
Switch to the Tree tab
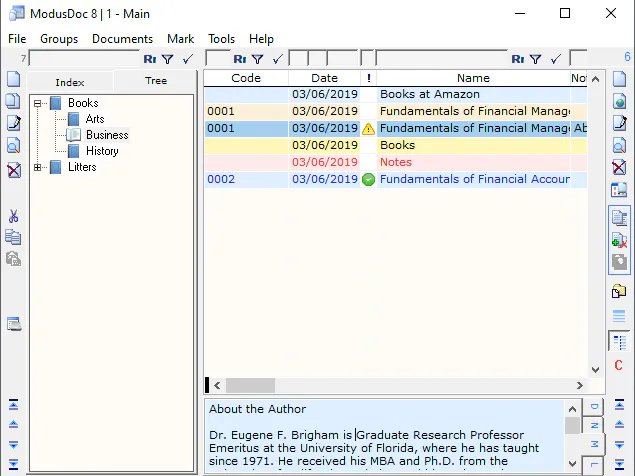[156, 81]
